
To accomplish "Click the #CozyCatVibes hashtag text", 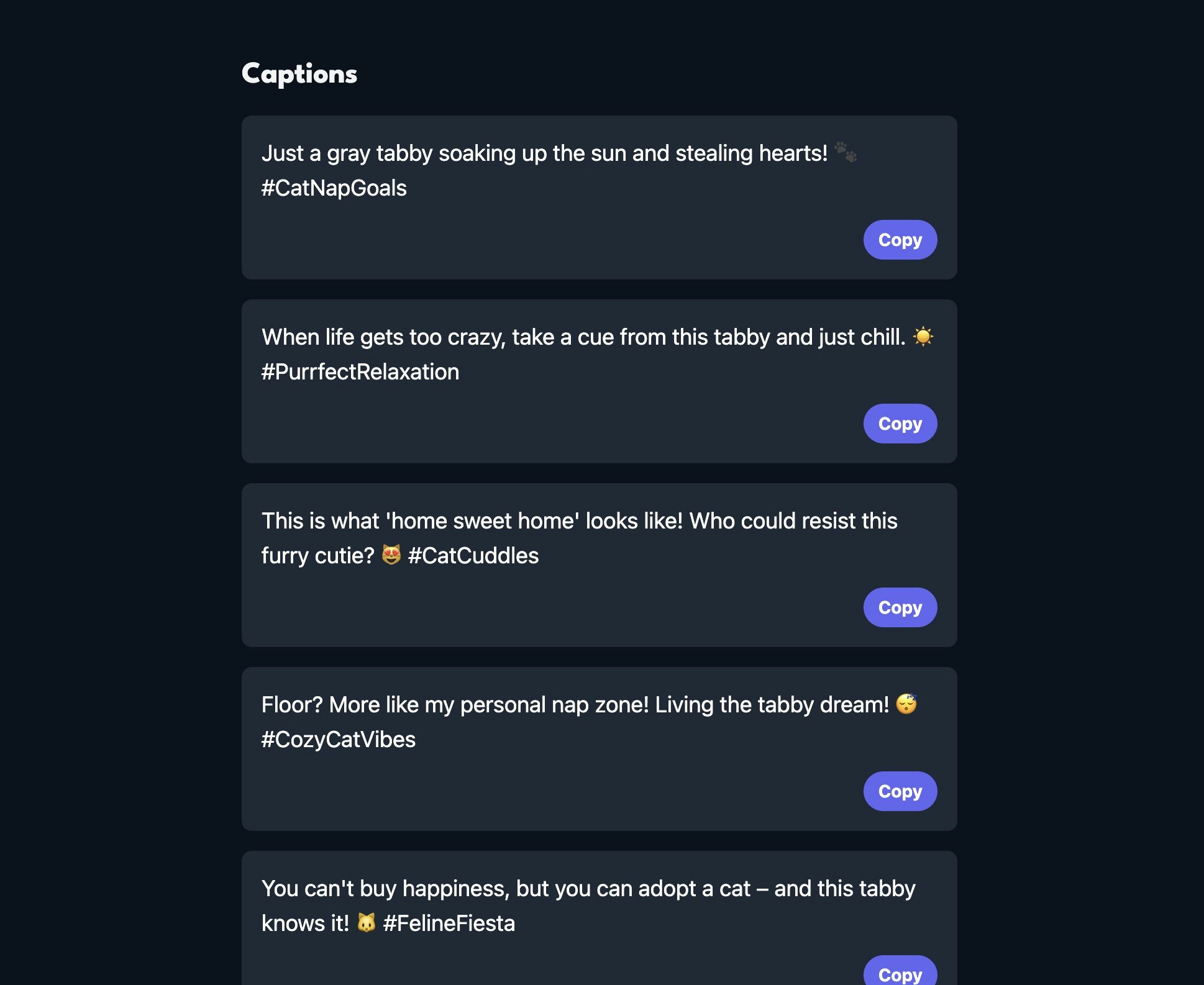I will point(339,739).
